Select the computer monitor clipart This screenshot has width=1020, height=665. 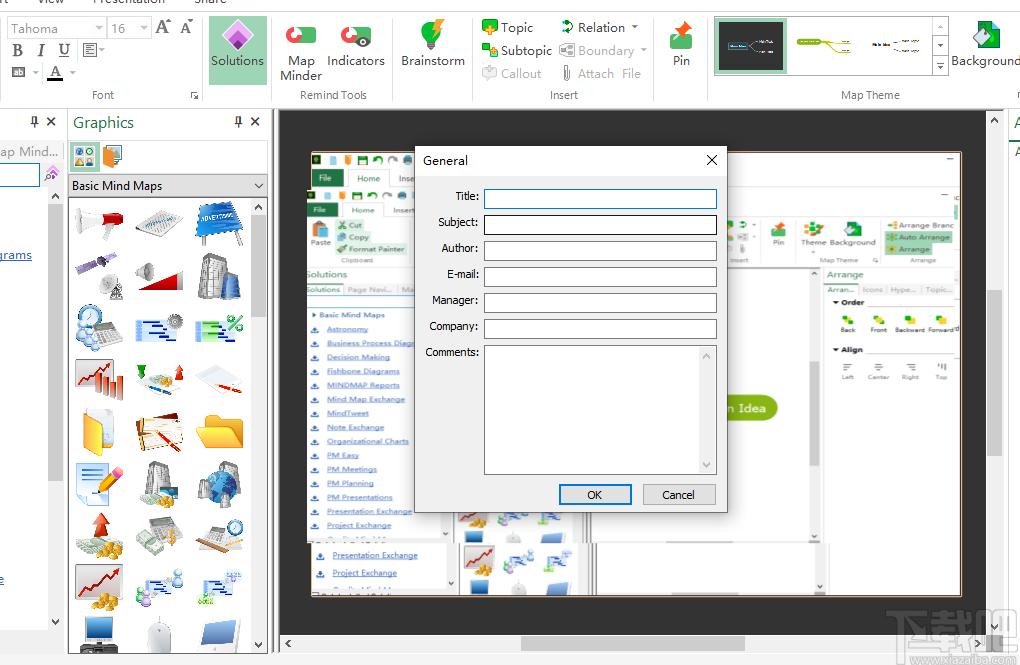[99, 633]
